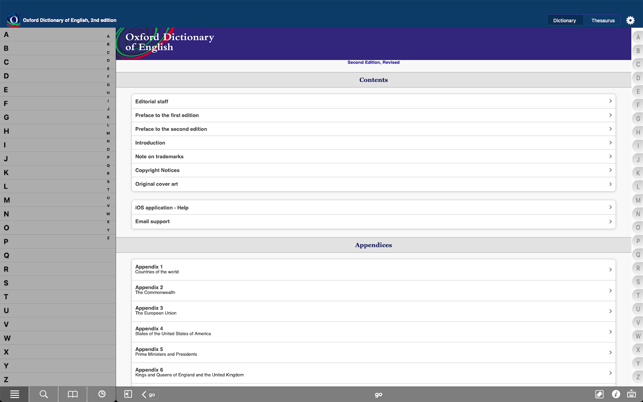This screenshot has height=402, width=643.
Task: Click the edit note pencil icon
Action: pos(599,394)
